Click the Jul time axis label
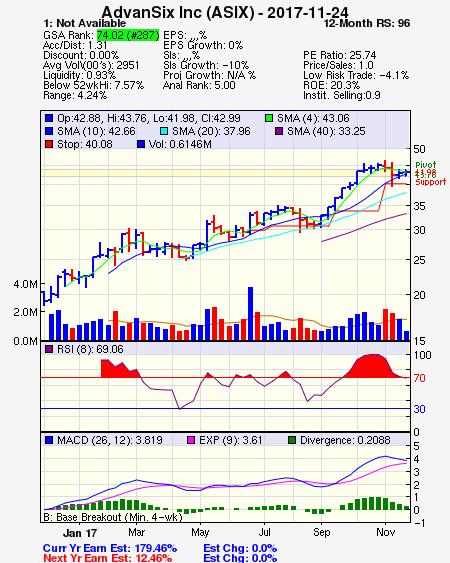 coord(265,532)
